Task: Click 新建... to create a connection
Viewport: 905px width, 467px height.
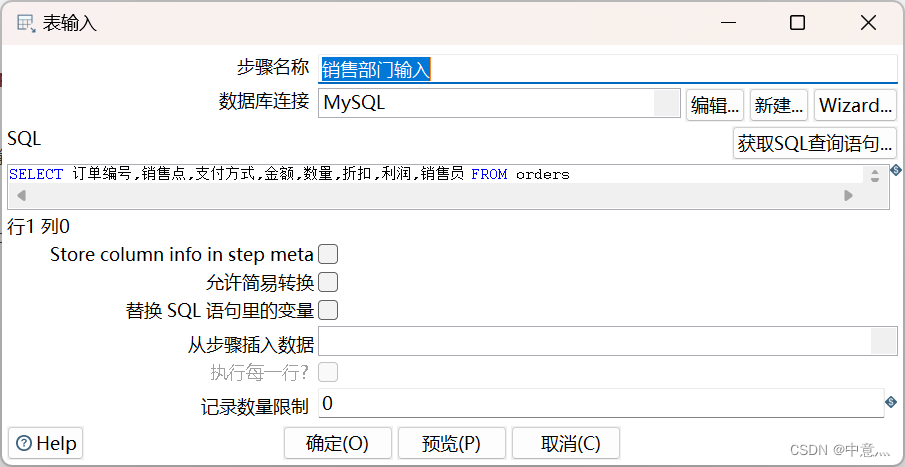Action: tap(778, 105)
